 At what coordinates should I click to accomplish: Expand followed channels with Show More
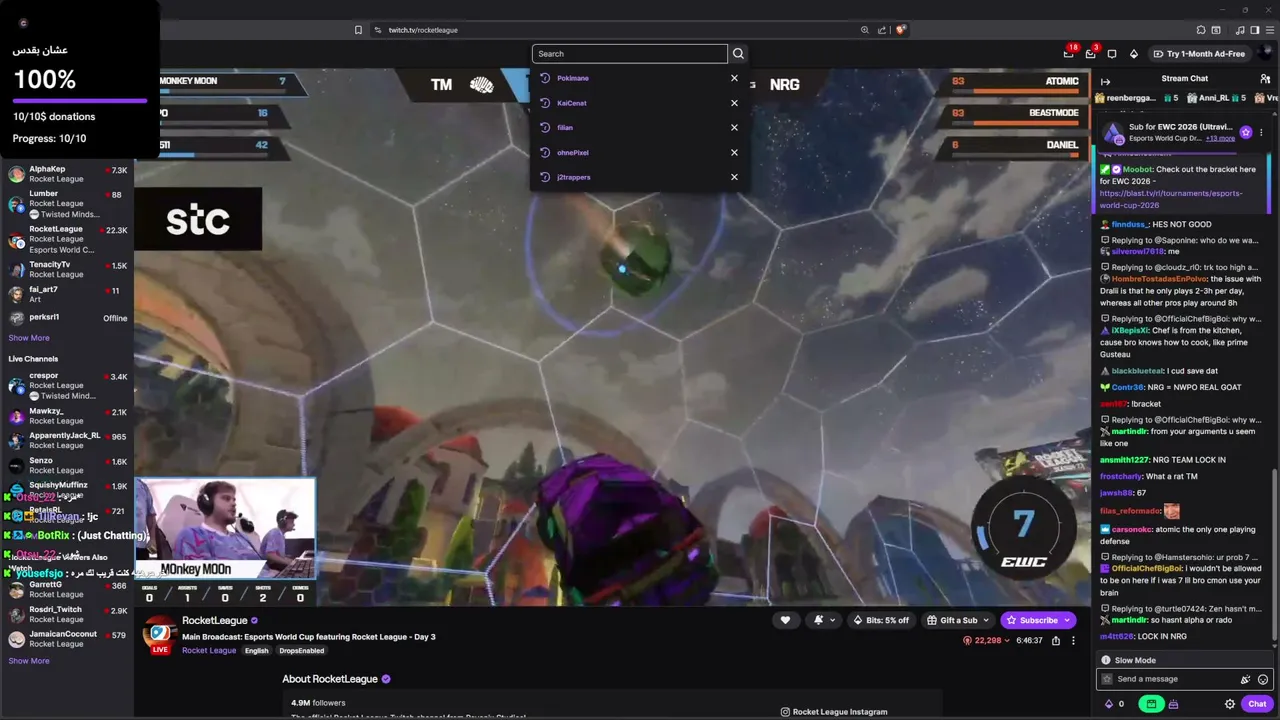29,338
